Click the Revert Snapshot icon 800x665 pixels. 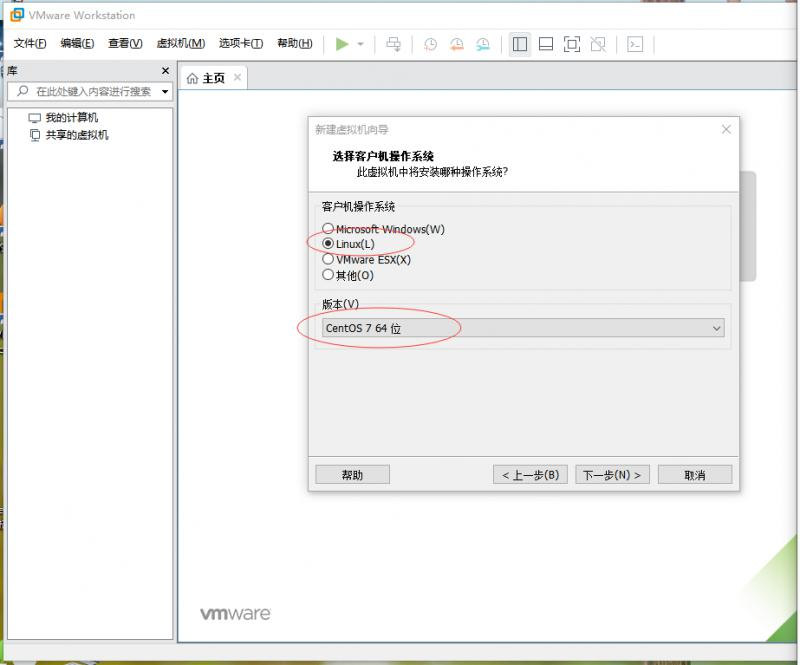tap(458, 42)
